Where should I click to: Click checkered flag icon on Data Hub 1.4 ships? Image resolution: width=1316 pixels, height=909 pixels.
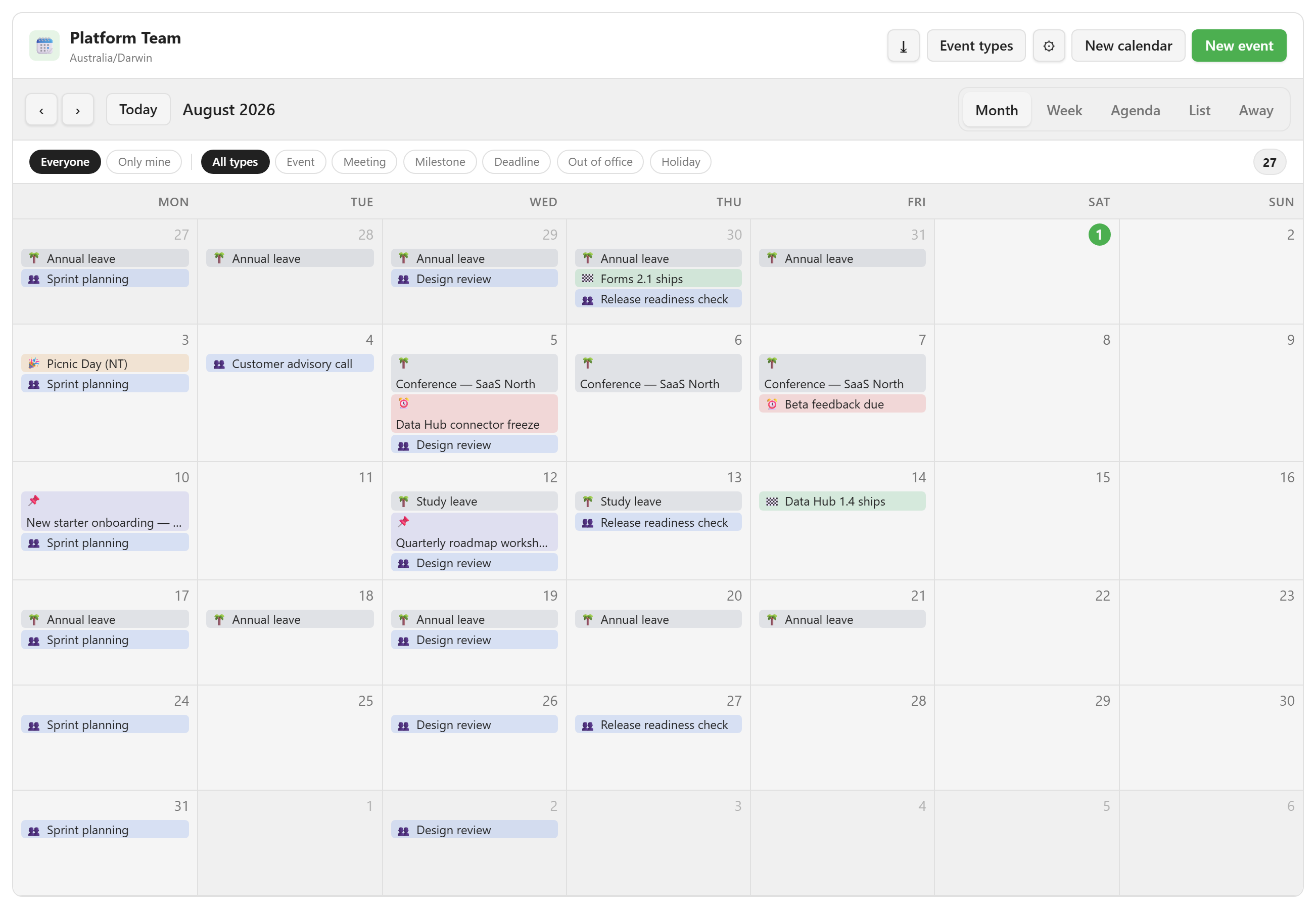pos(772,501)
